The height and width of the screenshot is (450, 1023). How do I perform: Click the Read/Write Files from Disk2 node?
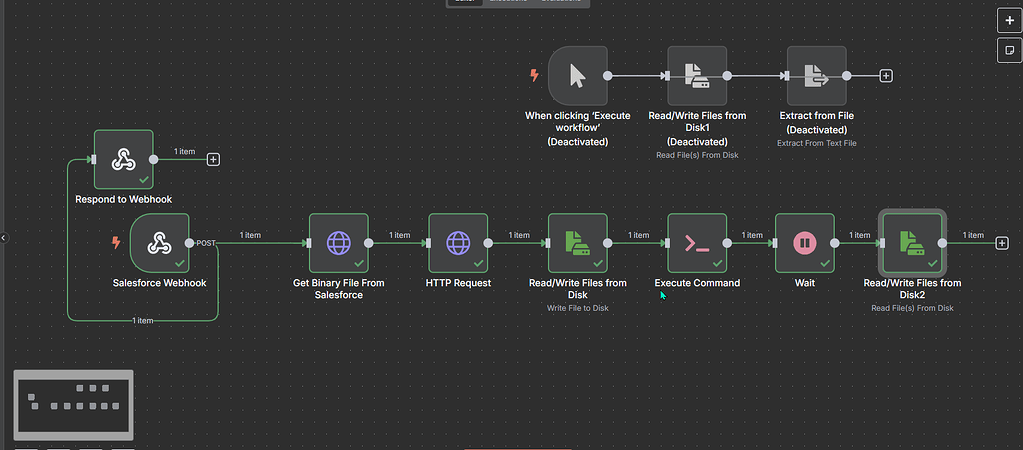coord(911,242)
